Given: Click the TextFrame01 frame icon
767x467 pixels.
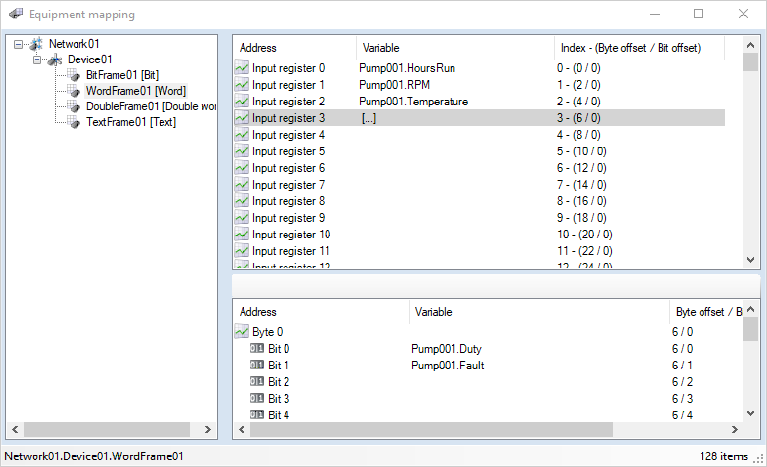Looking at the screenshot, I should 74,121.
